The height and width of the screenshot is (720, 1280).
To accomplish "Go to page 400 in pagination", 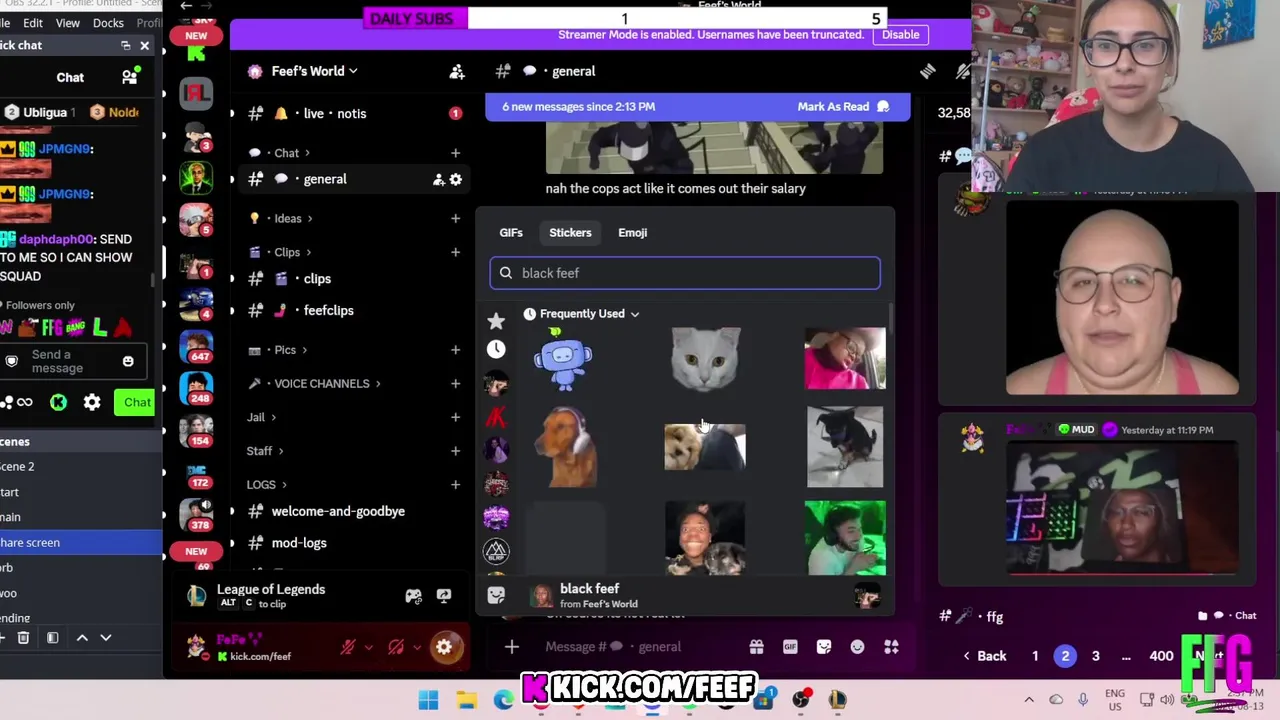I will click(x=1161, y=656).
